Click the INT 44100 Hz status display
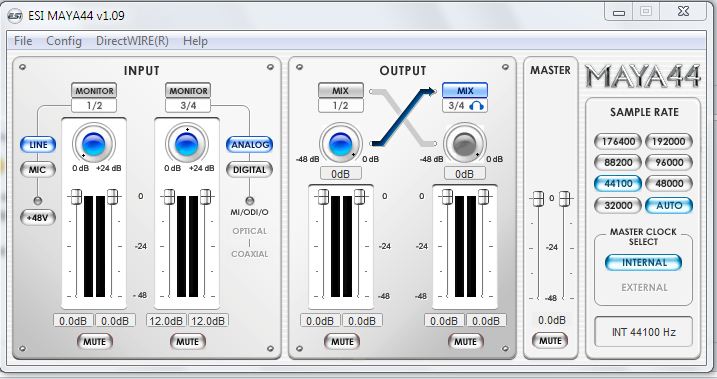717x379 pixels. pos(643,332)
